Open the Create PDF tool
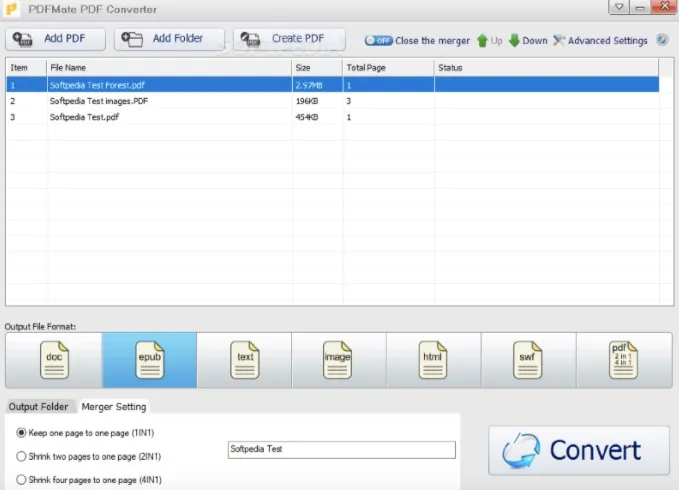This screenshot has width=679, height=490. (x=289, y=39)
